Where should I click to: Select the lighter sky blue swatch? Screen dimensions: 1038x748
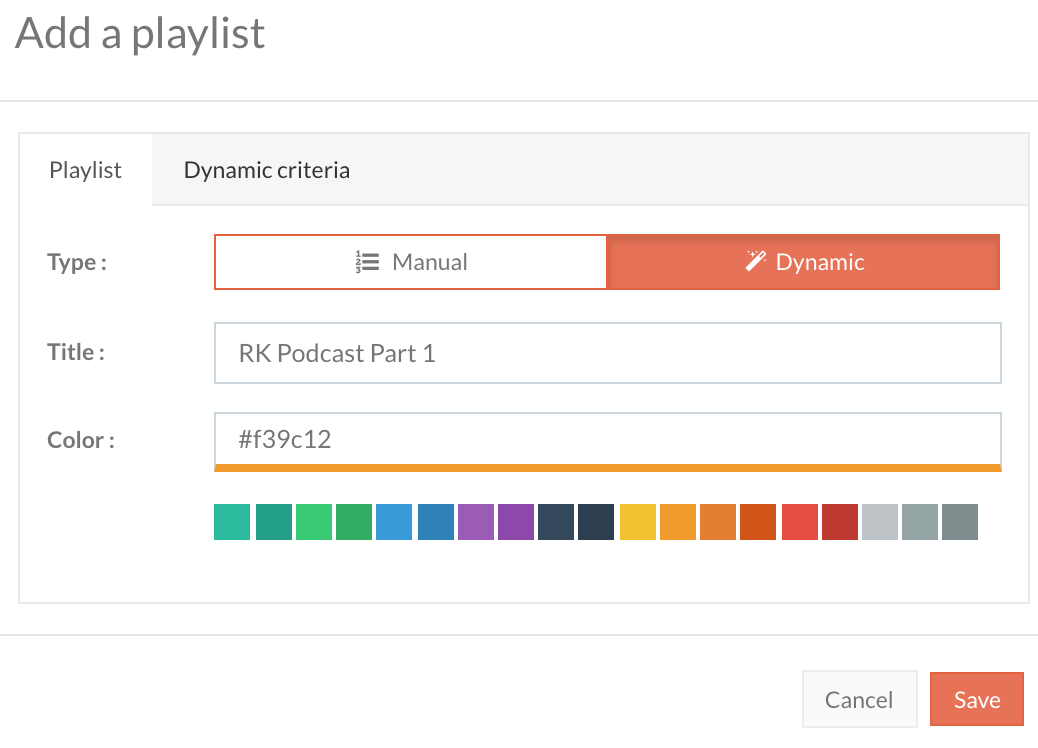[394, 522]
